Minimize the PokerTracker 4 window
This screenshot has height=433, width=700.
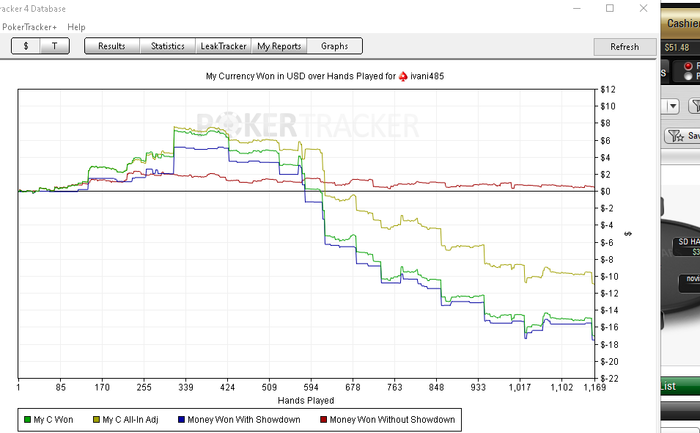point(577,8)
